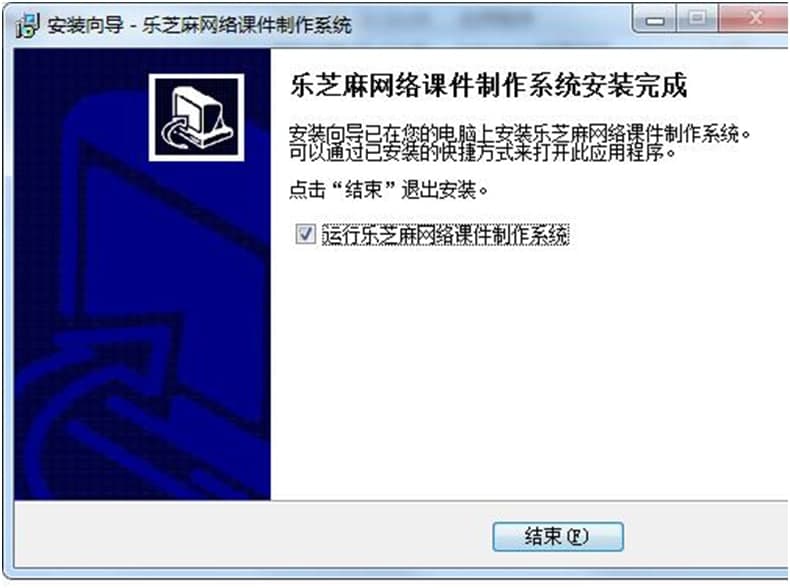Click the gray bottom bar left of 结束
790x588 pixels.
coord(252,536)
